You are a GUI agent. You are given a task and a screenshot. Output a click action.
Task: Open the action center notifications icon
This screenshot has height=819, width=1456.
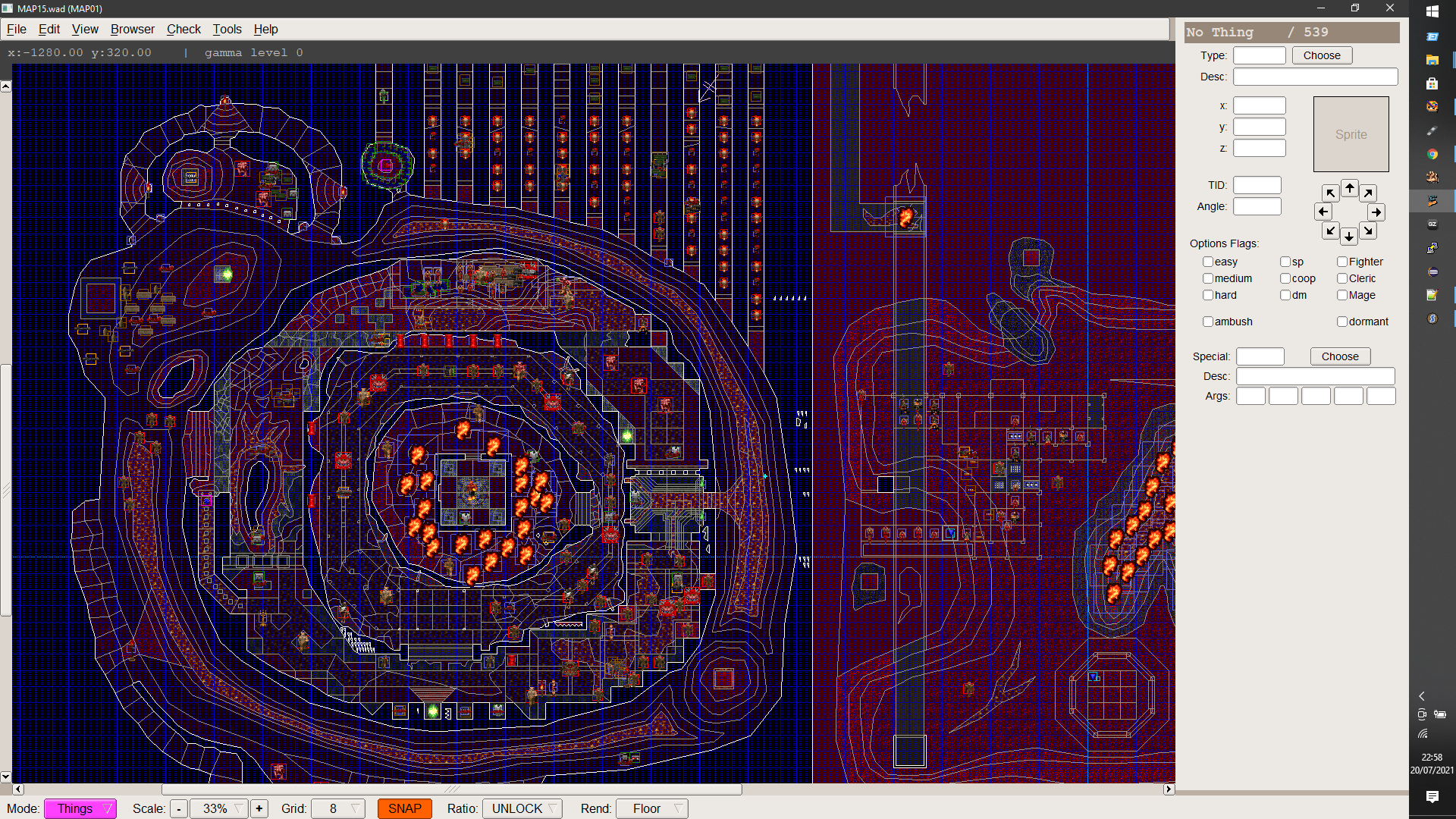(1432, 796)
